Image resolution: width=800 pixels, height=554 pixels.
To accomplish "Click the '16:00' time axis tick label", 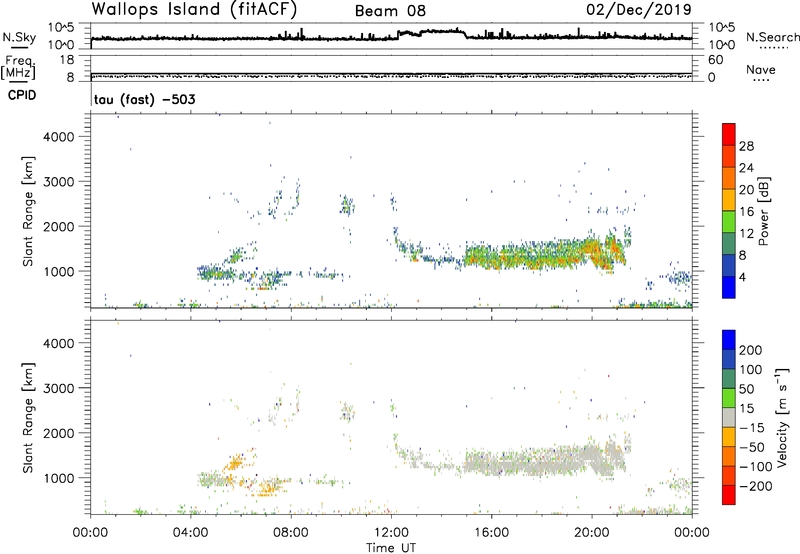I will 491,533.
